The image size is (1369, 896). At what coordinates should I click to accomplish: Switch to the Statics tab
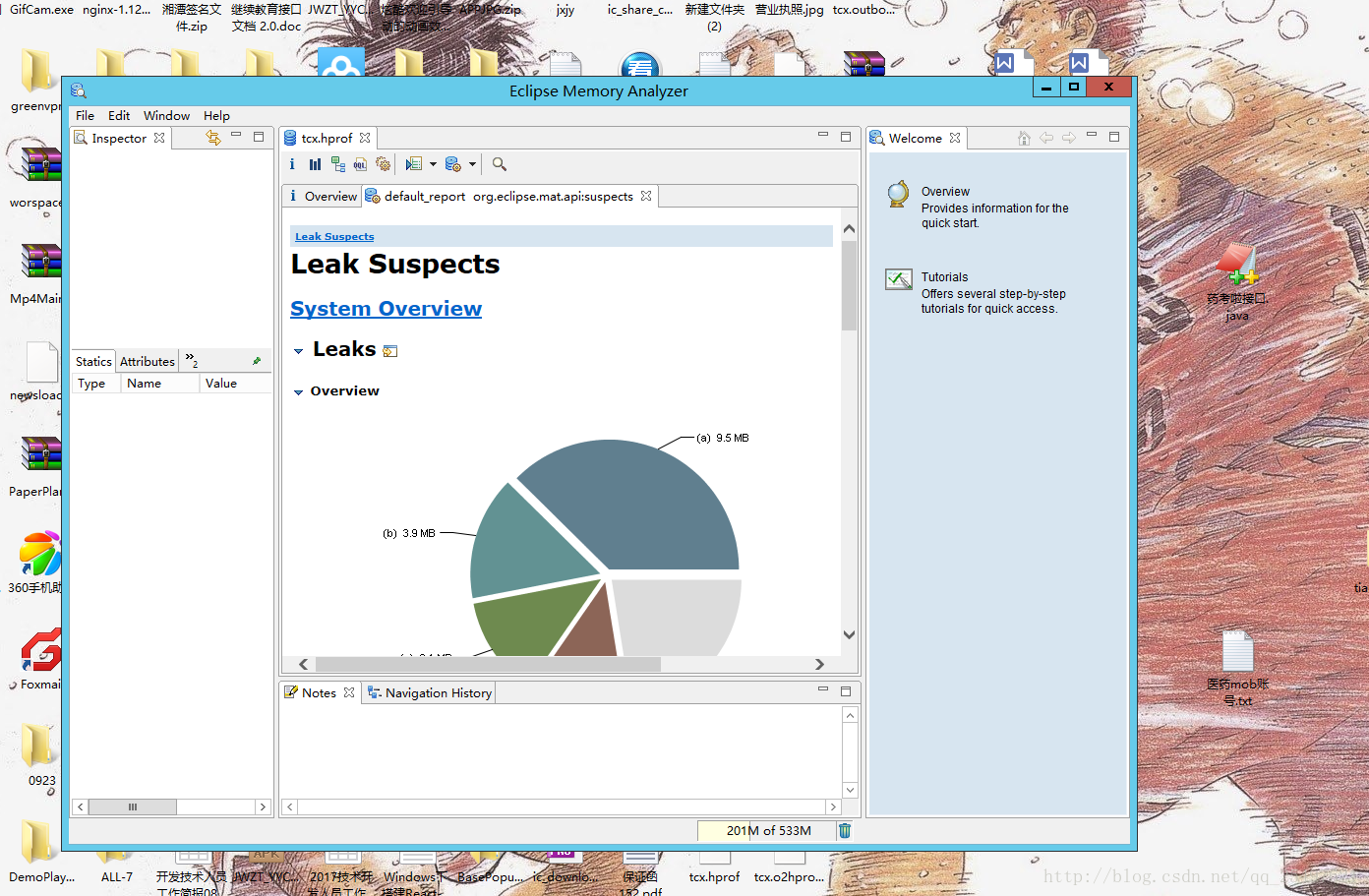pos(93,361)
